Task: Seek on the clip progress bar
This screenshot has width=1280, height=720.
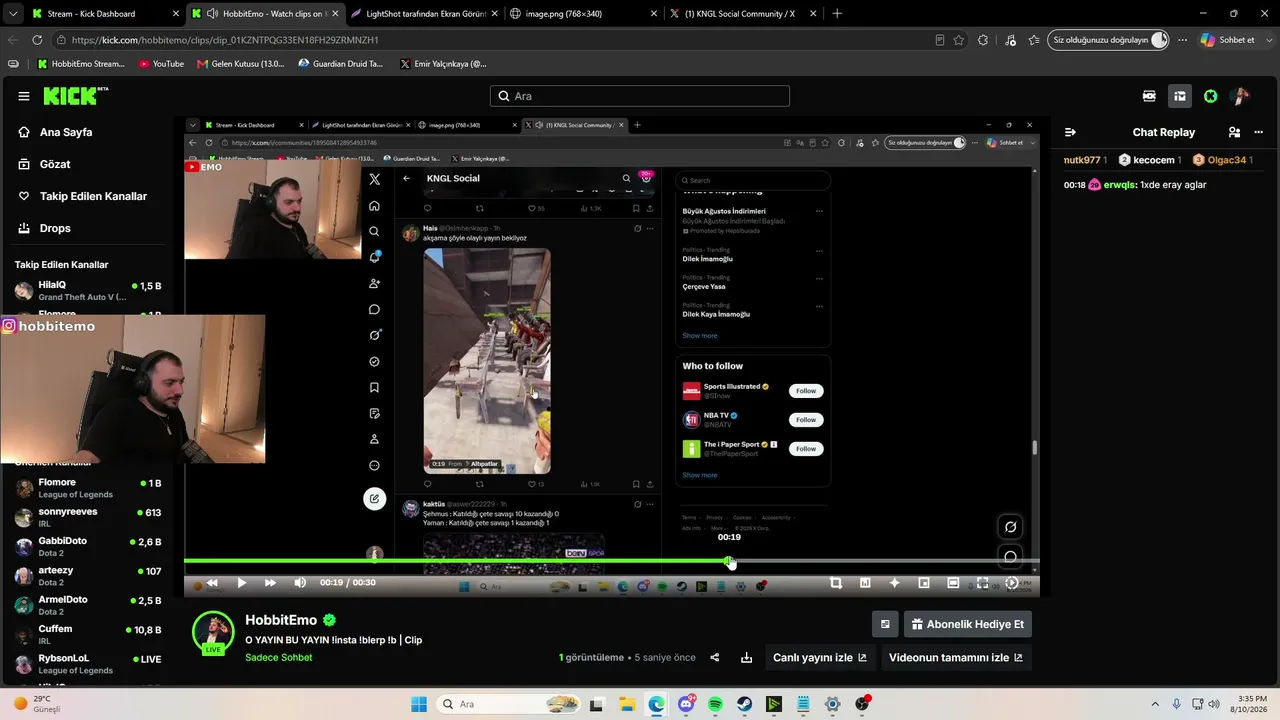Action: point(612,562)
